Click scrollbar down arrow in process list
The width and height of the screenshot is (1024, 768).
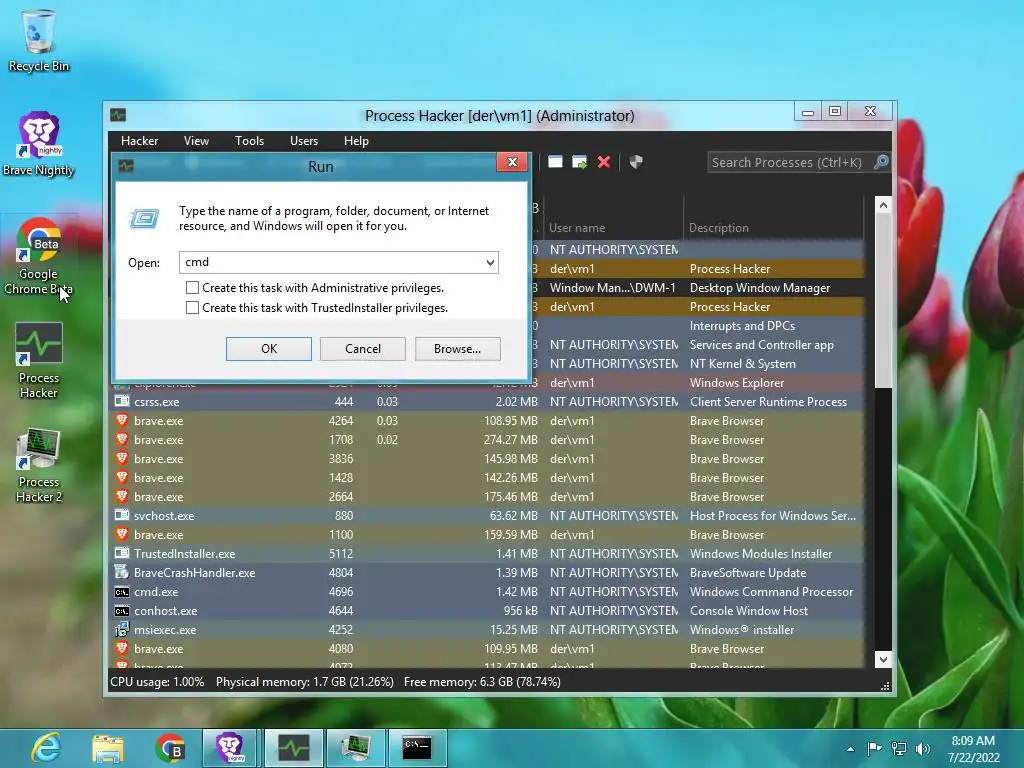(883, 659)
